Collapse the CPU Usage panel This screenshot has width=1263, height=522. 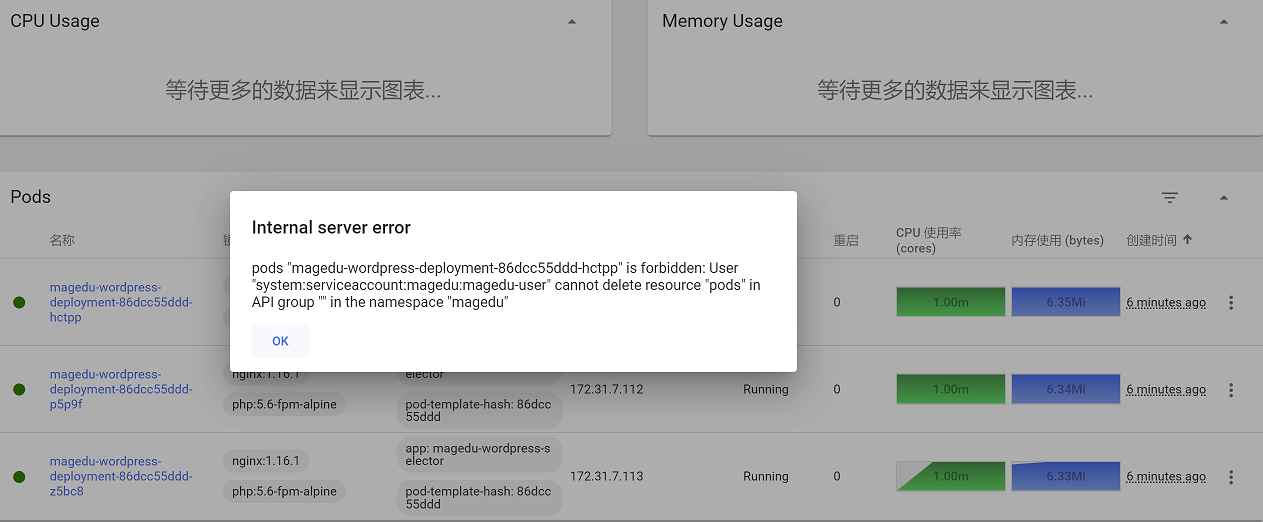[572, 22]
